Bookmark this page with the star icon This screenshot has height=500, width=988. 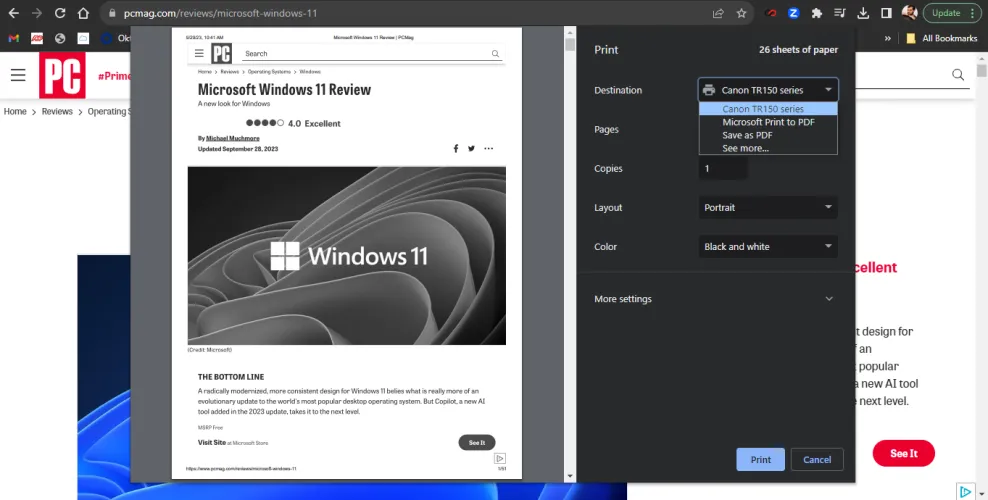click(x=741, y=13)
